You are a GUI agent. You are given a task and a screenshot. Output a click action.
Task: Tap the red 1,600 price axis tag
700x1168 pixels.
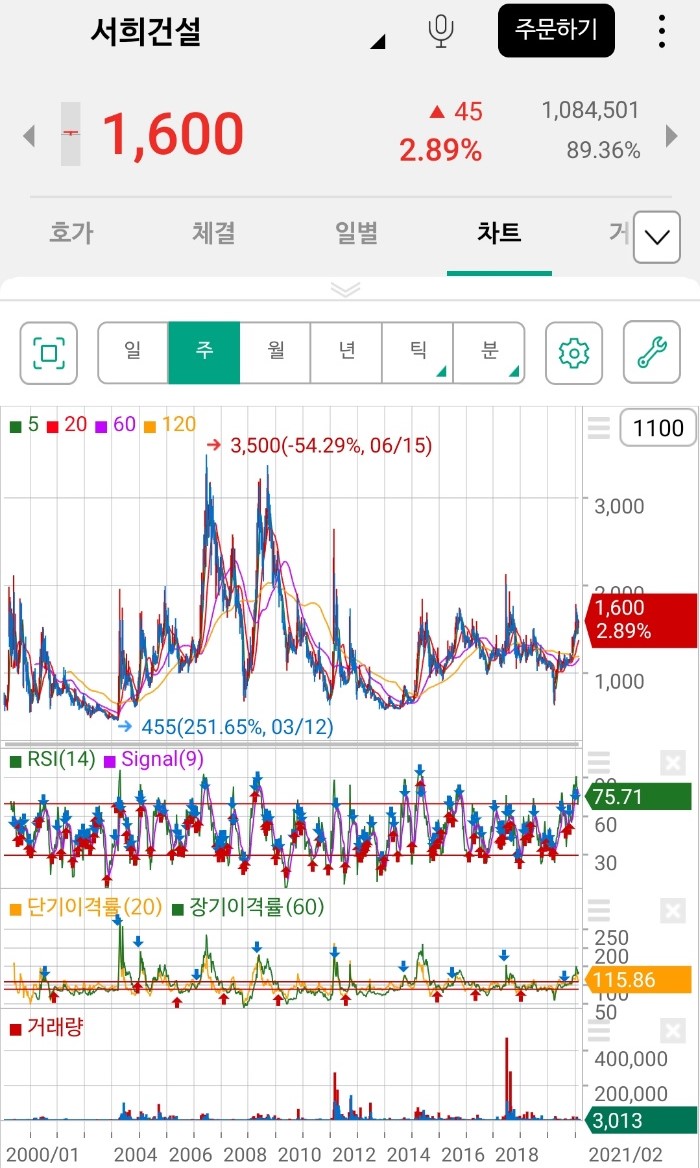tap(642, 618)
